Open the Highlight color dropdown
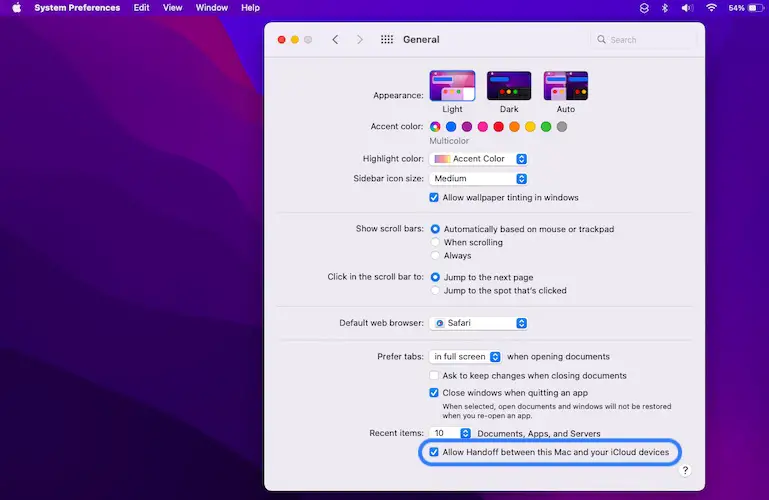Screen dimensions: 769x500 478,159
